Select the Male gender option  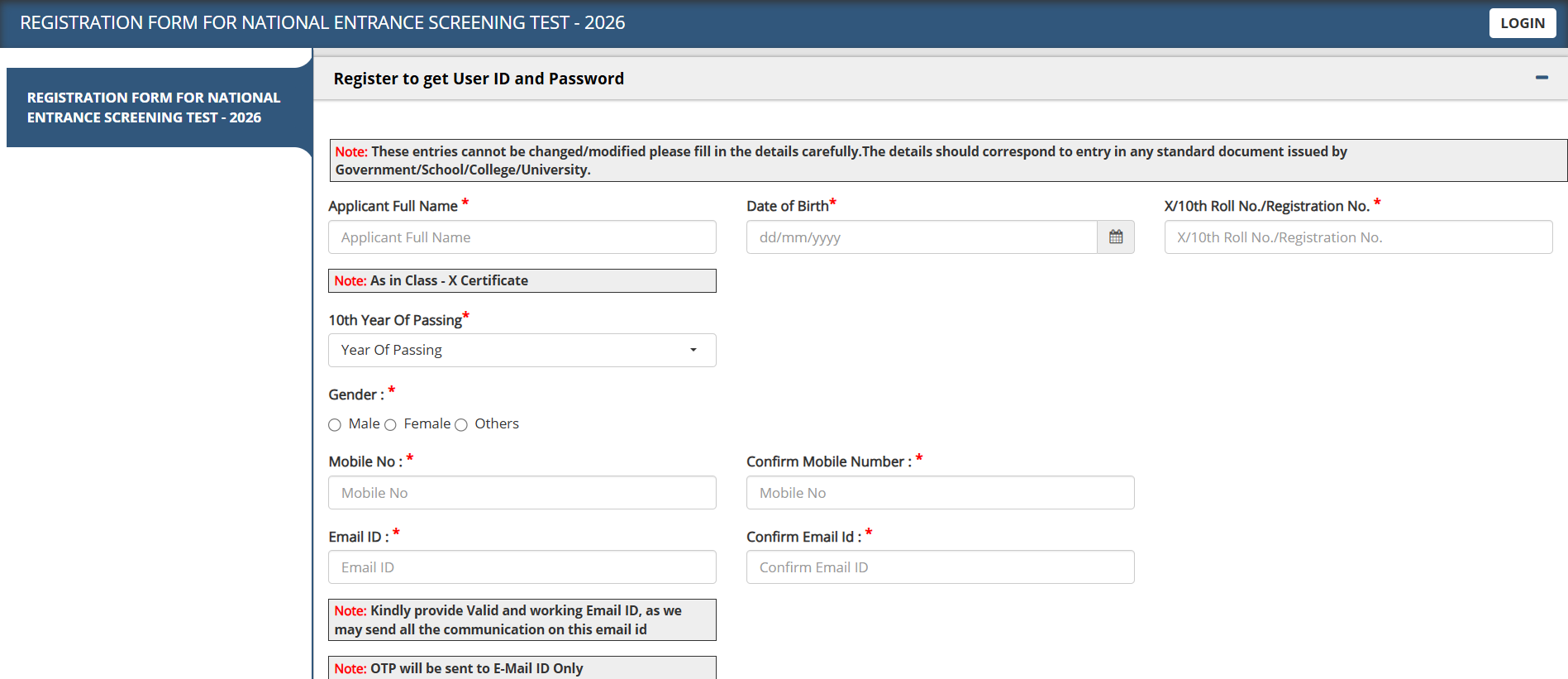pos(335,425)
